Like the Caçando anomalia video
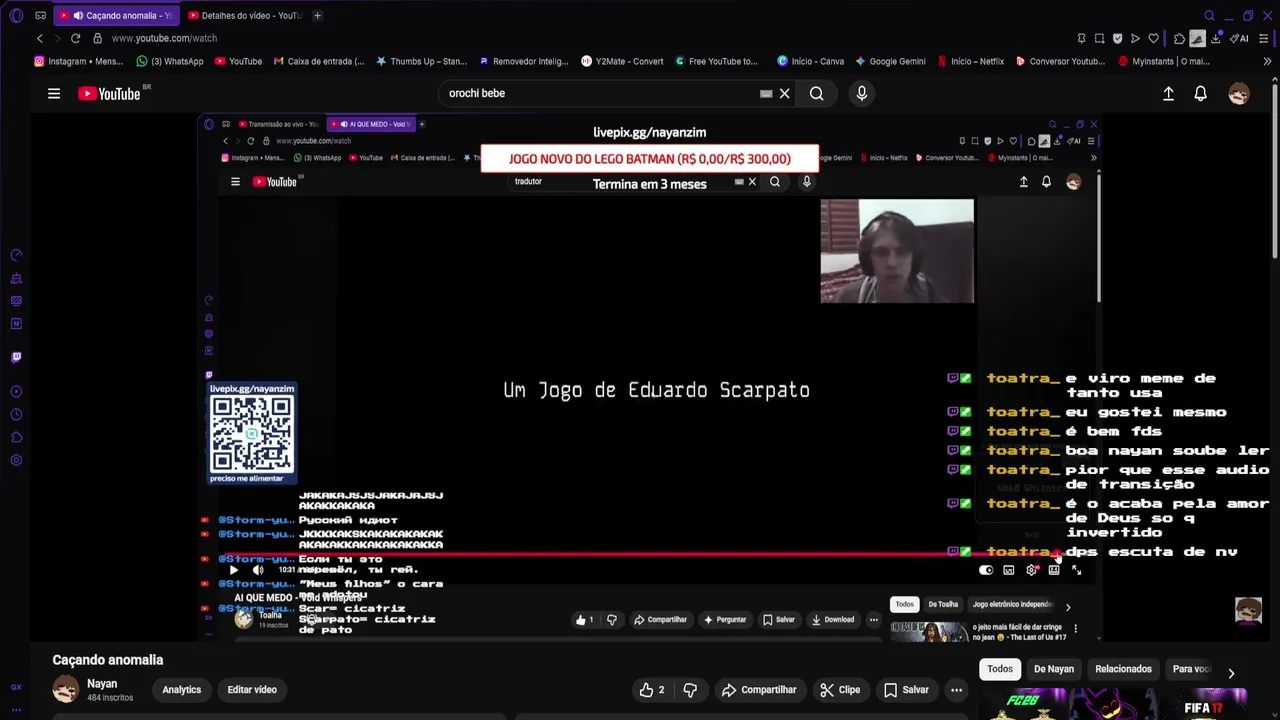This screenshot has width=1280, height=720. point(653,690)
